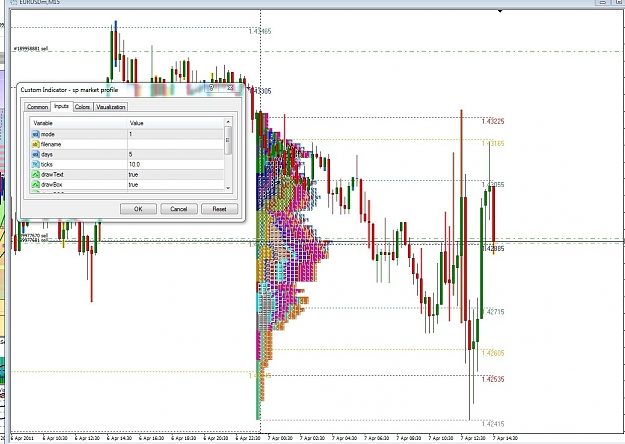Click the double icon beside ticks variable
The width and height of the screenshot is (625, 444).
(35, 164)
